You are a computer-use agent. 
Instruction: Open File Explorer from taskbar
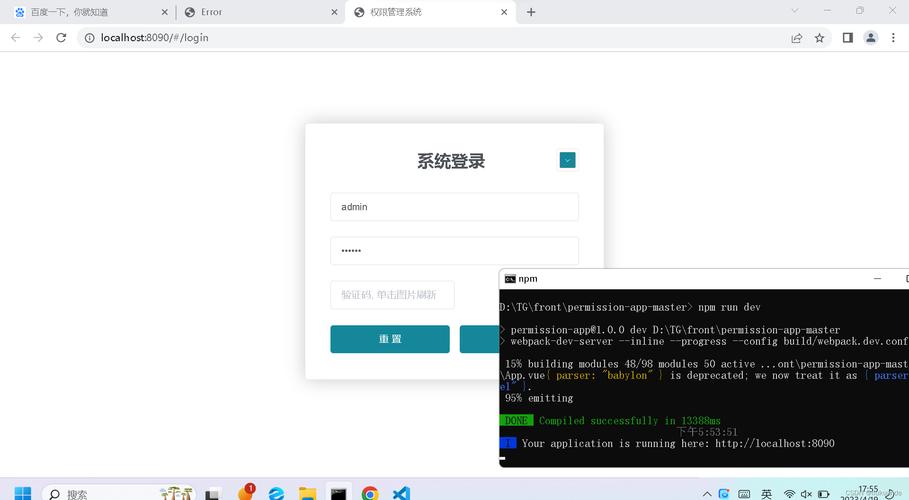(307, 494)
